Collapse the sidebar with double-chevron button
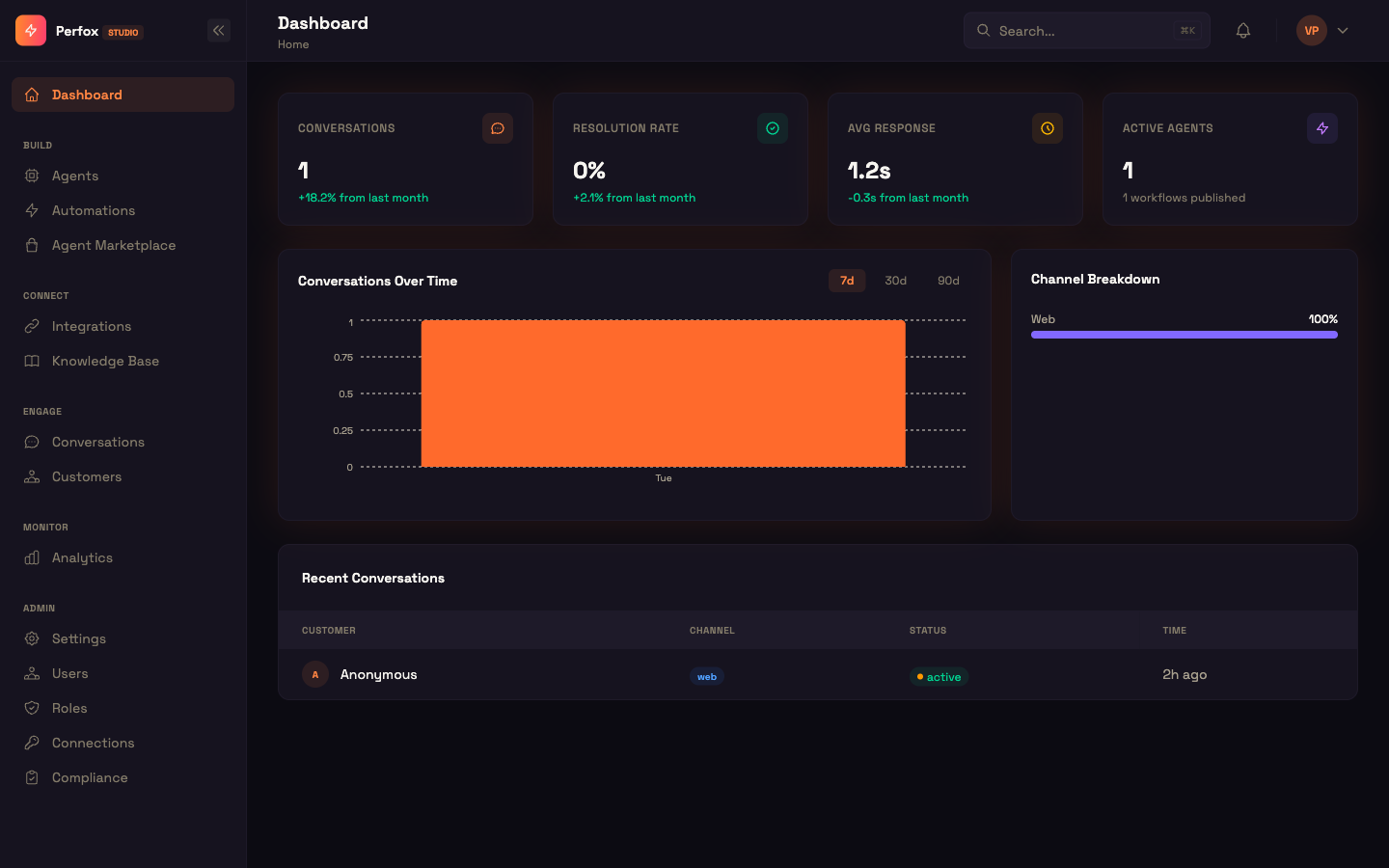Screen dimensions: 1389x868 coord(219,31)
